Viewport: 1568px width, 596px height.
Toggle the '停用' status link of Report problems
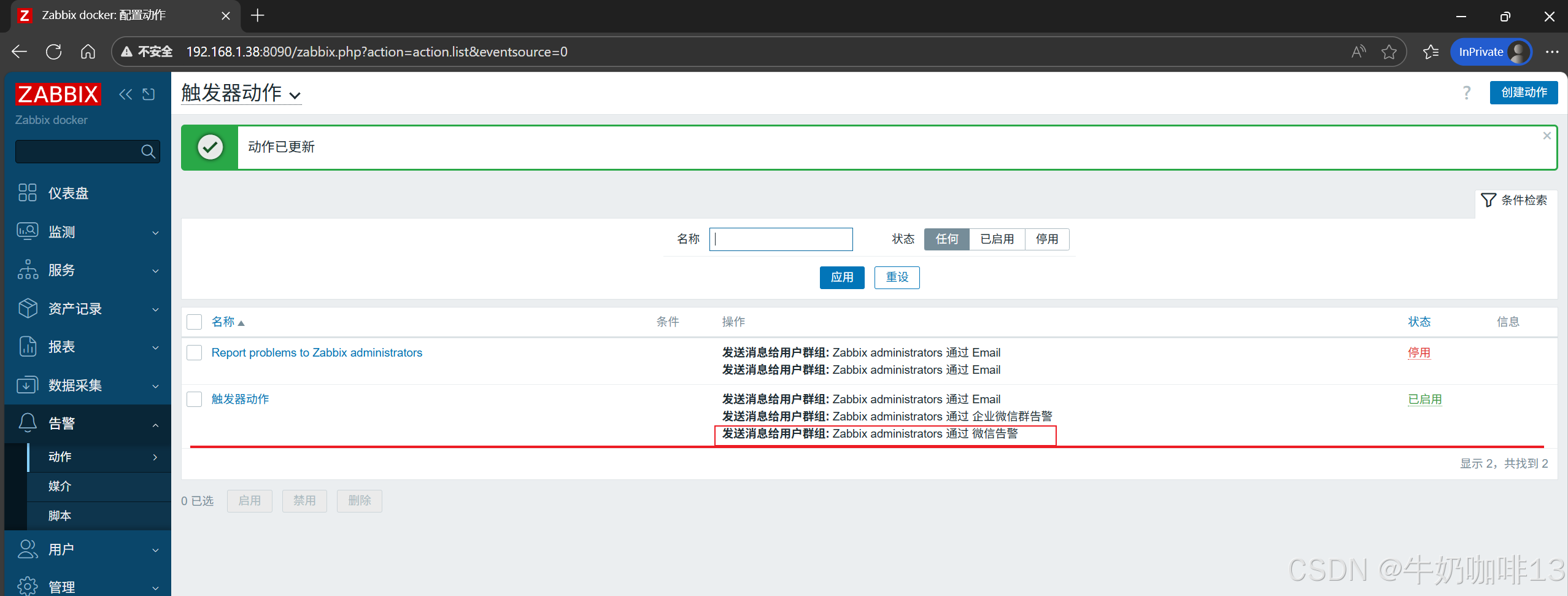click(x=1419, y=352)
